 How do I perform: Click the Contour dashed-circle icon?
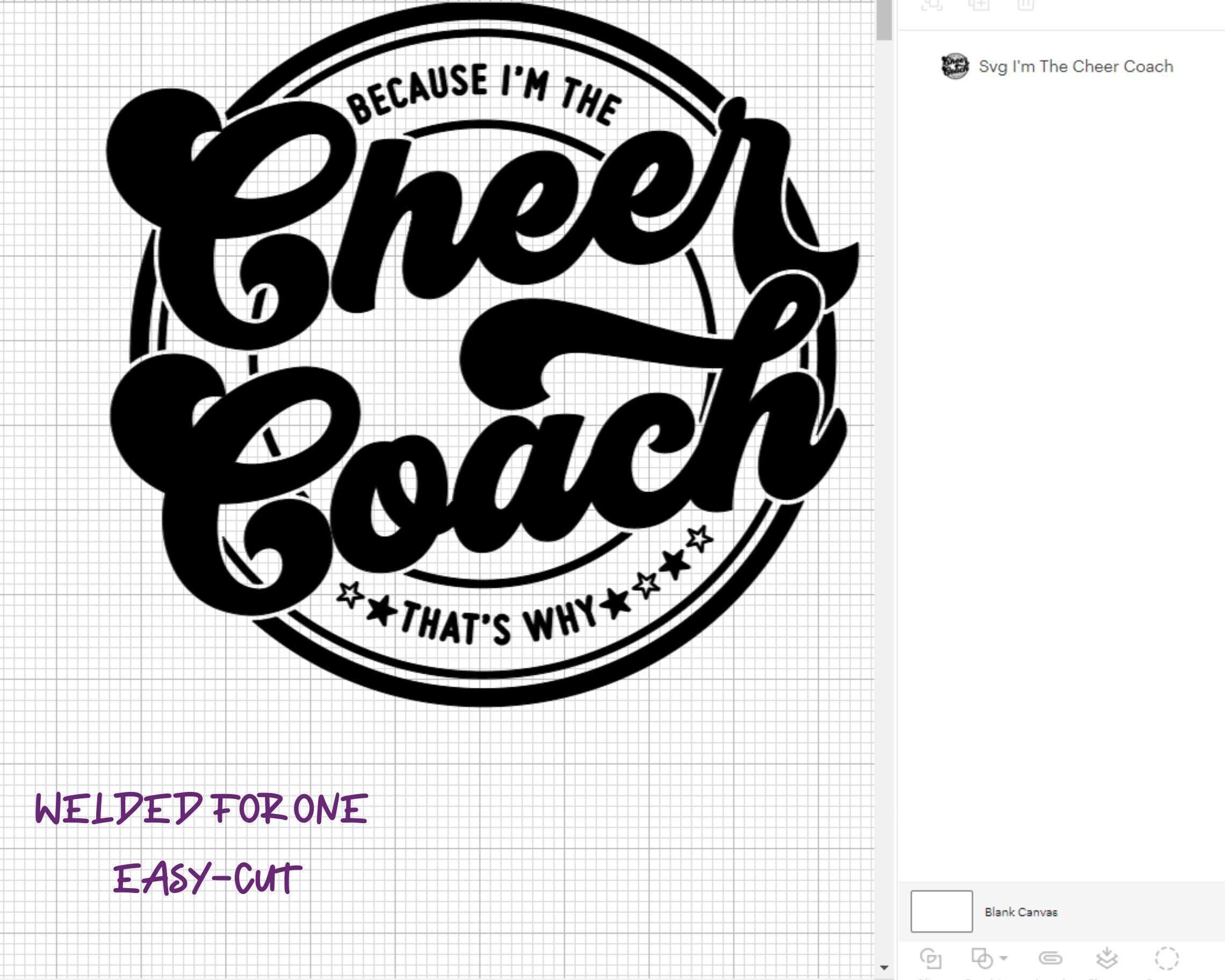1166,959
